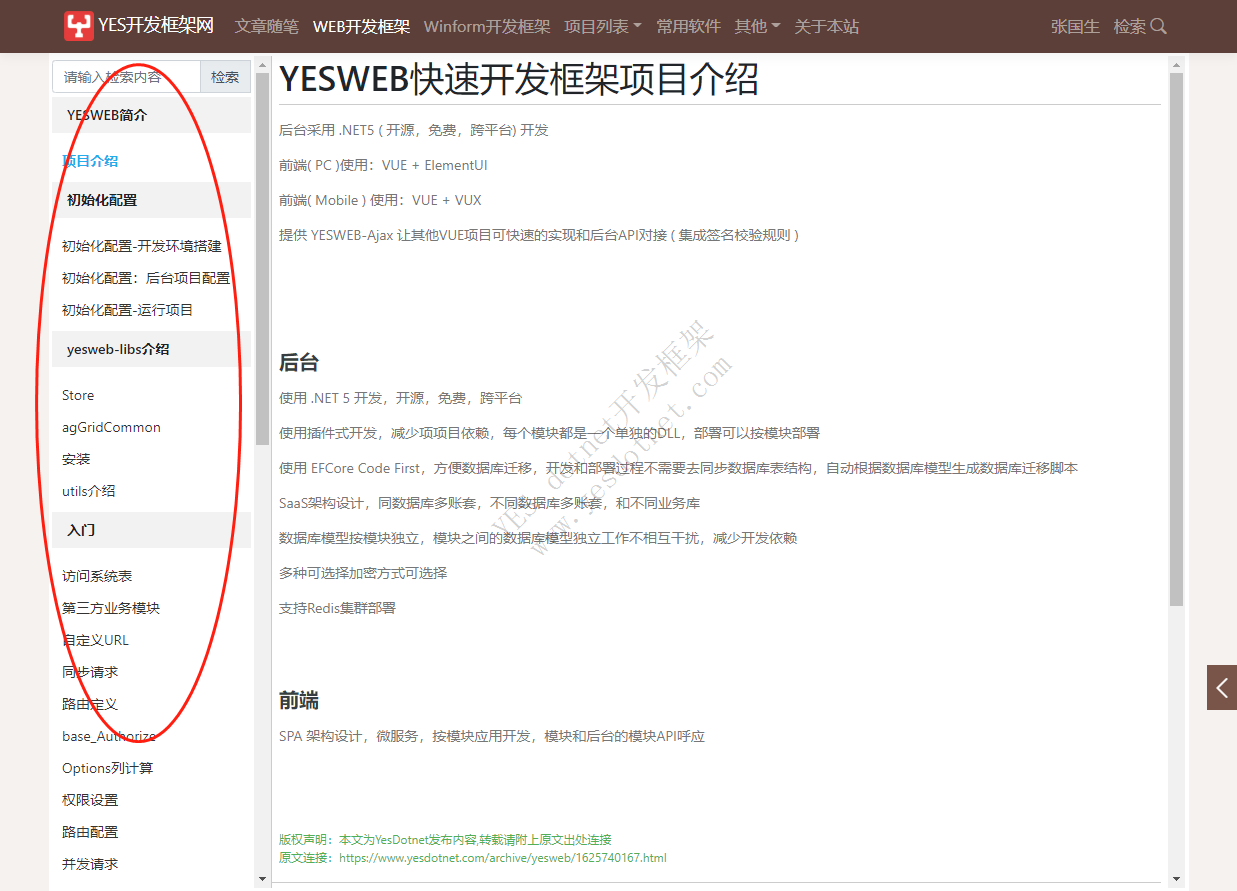Click the search magnifier icon in navbar
Screen dimensions: 1237x891
tap(1159, 27)
